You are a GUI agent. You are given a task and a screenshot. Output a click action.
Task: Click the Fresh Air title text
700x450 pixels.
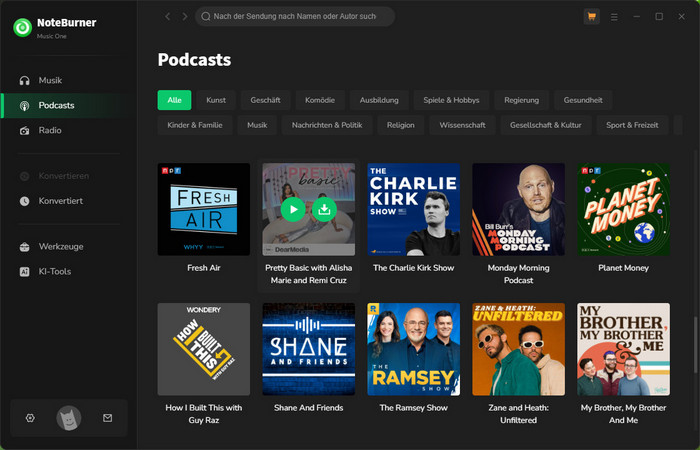[204, 268]
